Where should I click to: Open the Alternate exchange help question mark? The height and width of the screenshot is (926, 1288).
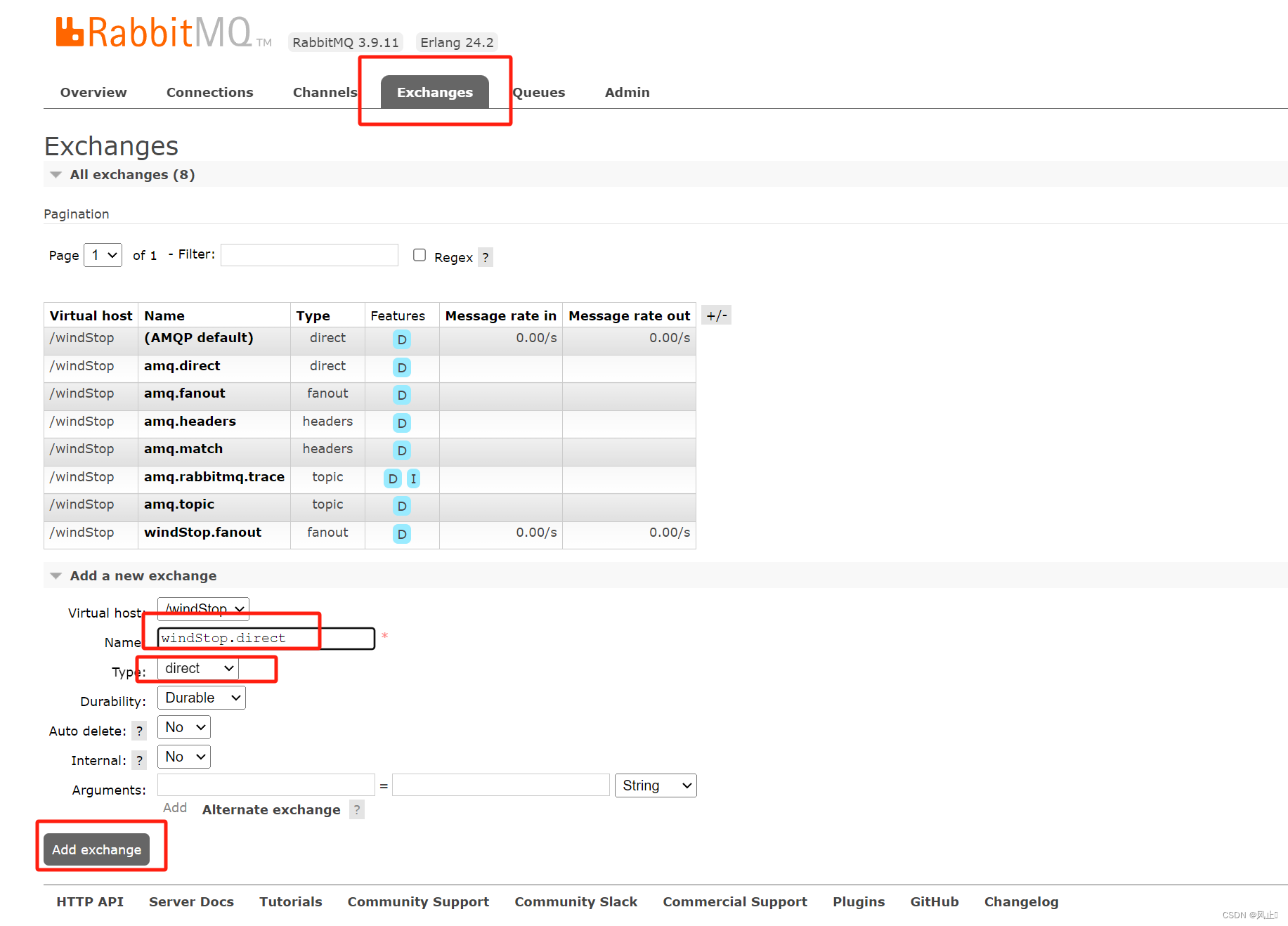[x=357, y=809]
